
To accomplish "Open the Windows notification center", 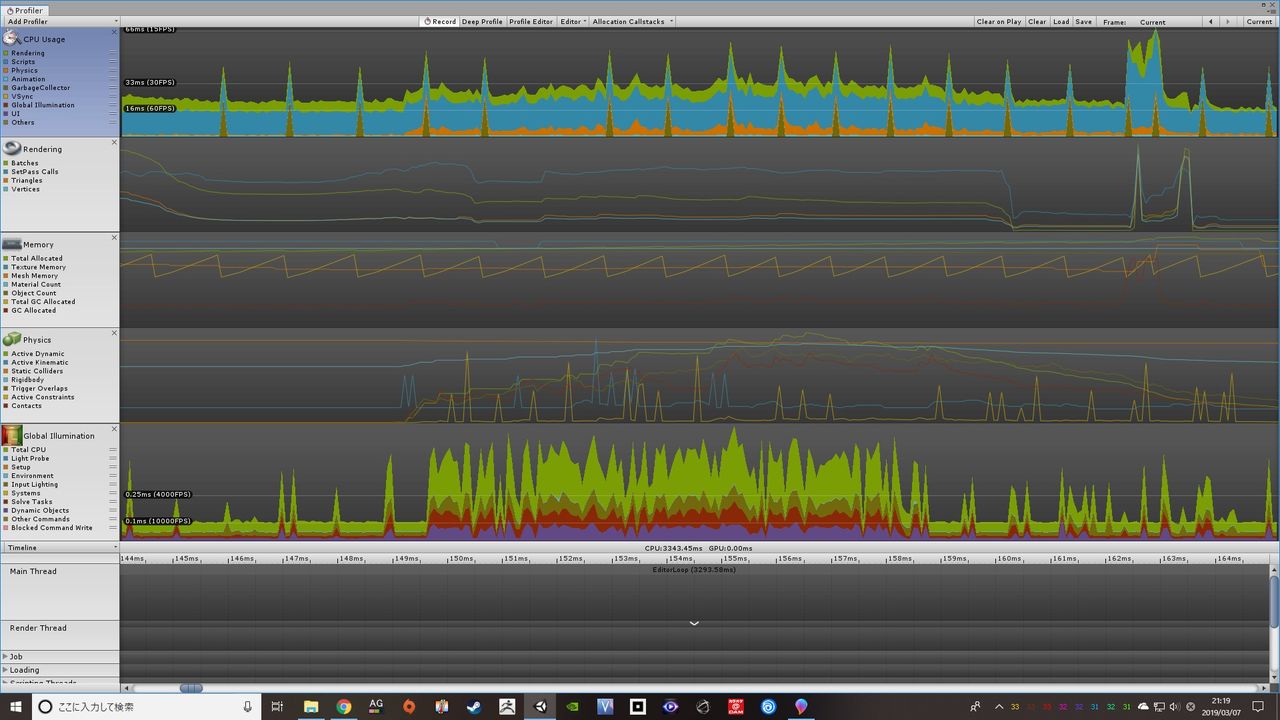I will point(1258,706).
